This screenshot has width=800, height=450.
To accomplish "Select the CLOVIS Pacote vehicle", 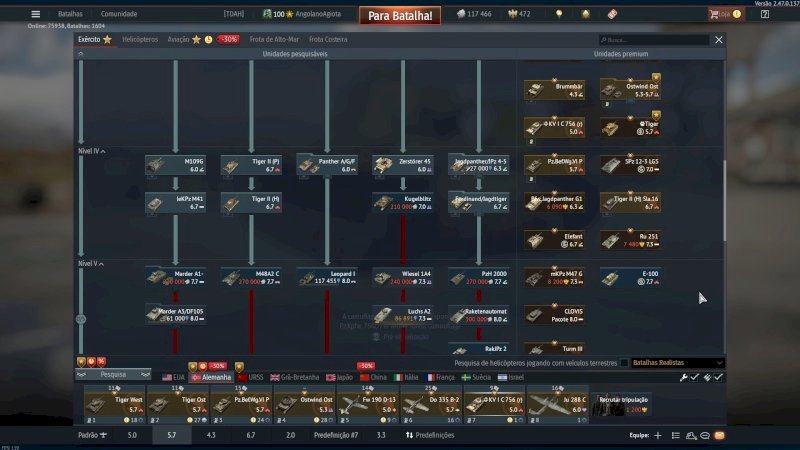I will tap(555, 315).
